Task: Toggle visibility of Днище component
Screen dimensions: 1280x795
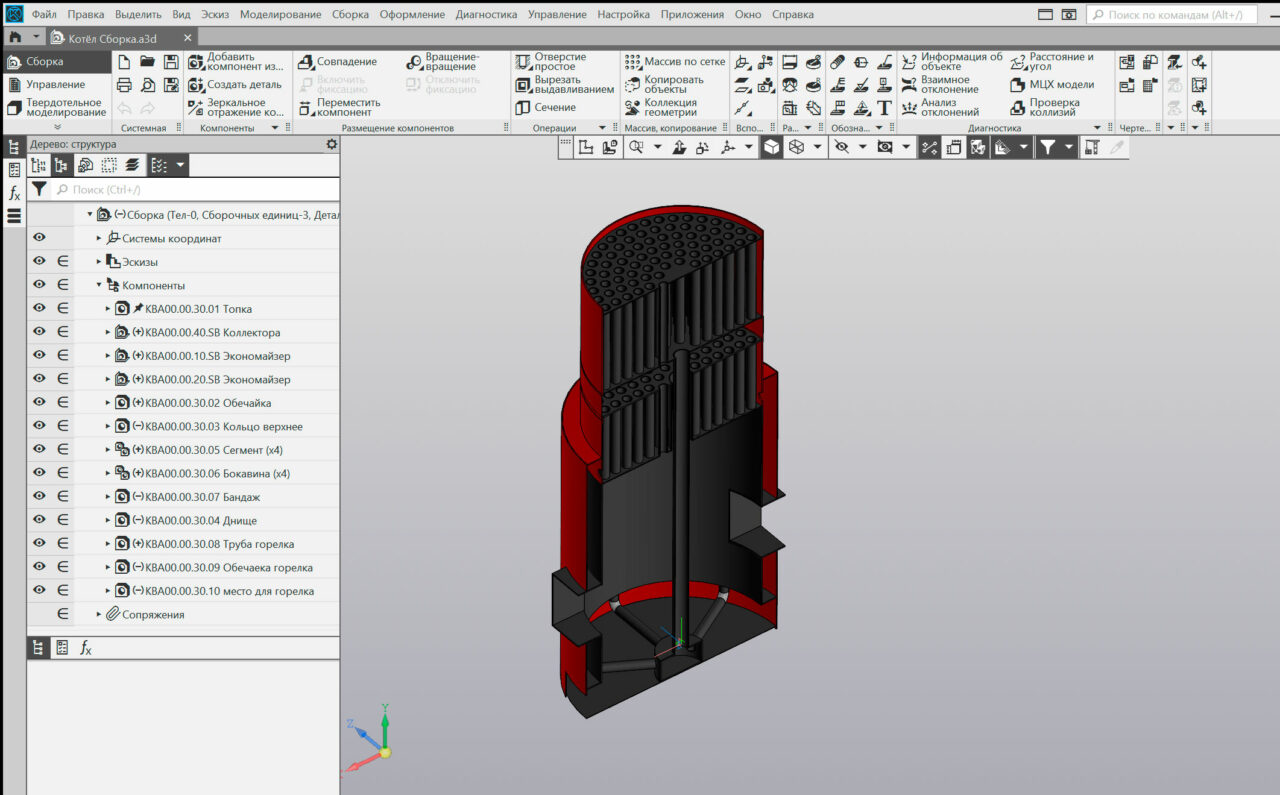Action: point(39,520)
